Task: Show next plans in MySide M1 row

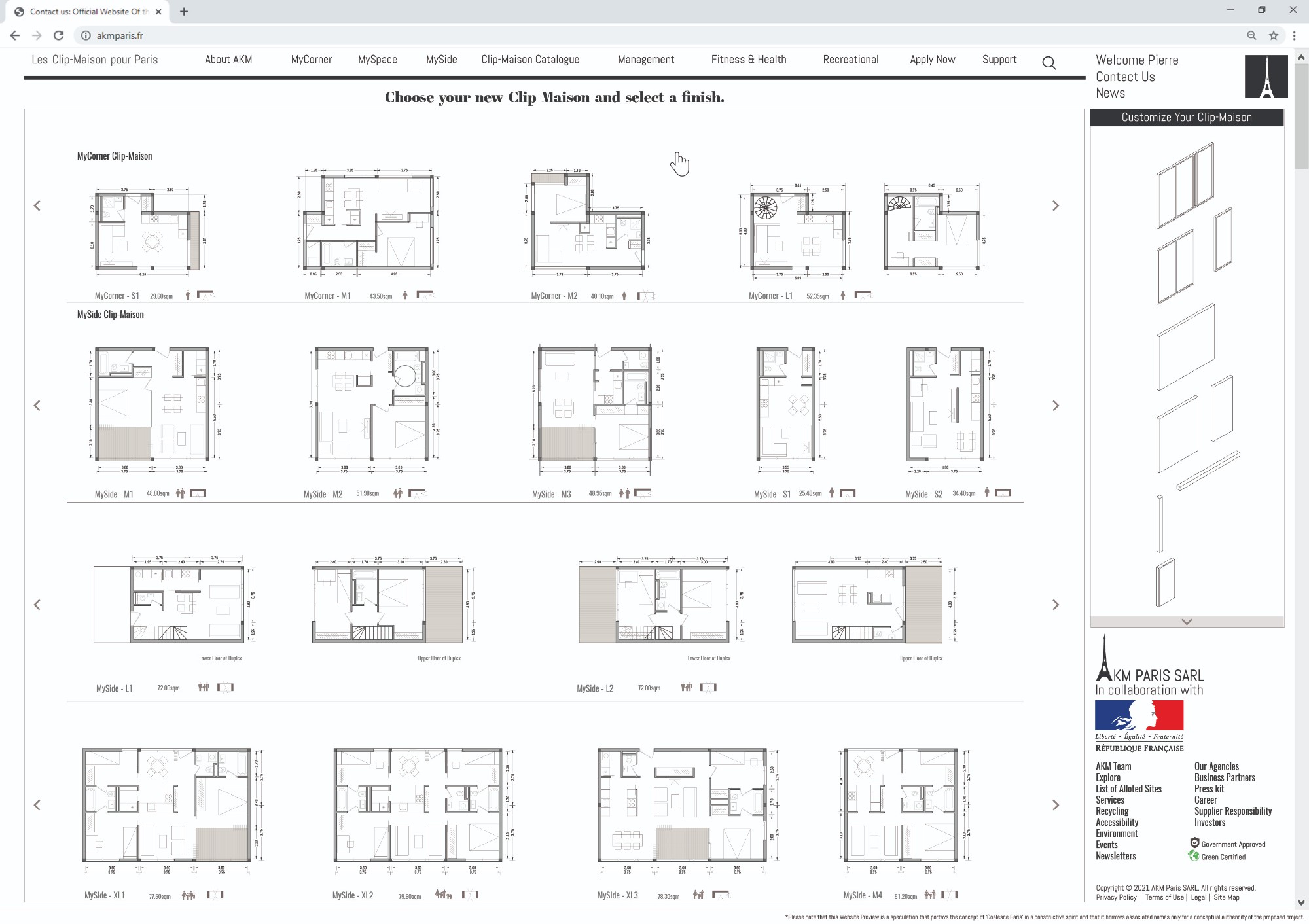Action: coord(1055,406)
